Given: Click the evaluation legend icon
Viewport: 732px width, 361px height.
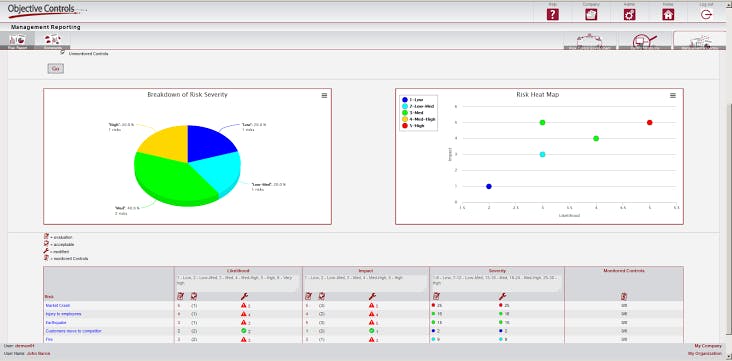Looking at the screenshot, I should tap(46, 236).
